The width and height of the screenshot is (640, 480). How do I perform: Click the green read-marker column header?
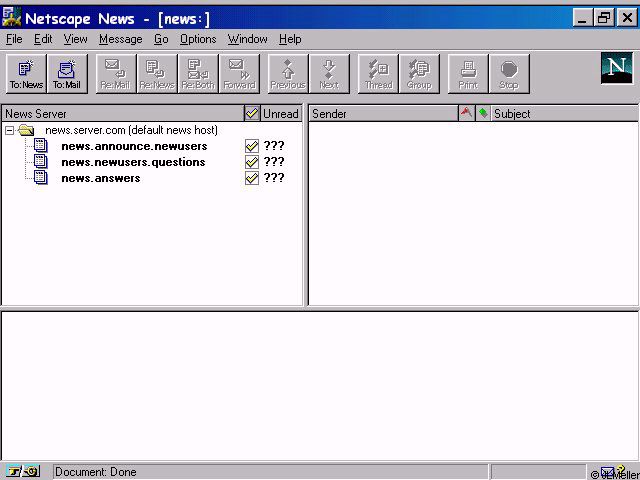(483, 113)
